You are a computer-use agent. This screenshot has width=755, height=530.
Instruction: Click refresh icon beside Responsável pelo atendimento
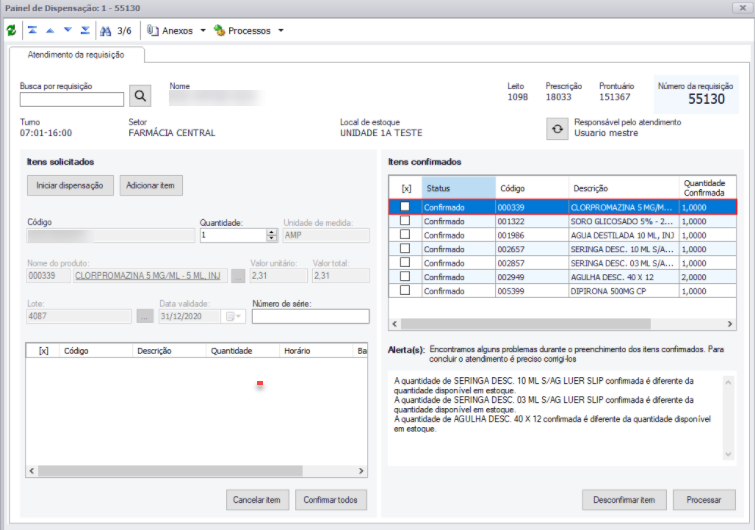pos(557,129)
